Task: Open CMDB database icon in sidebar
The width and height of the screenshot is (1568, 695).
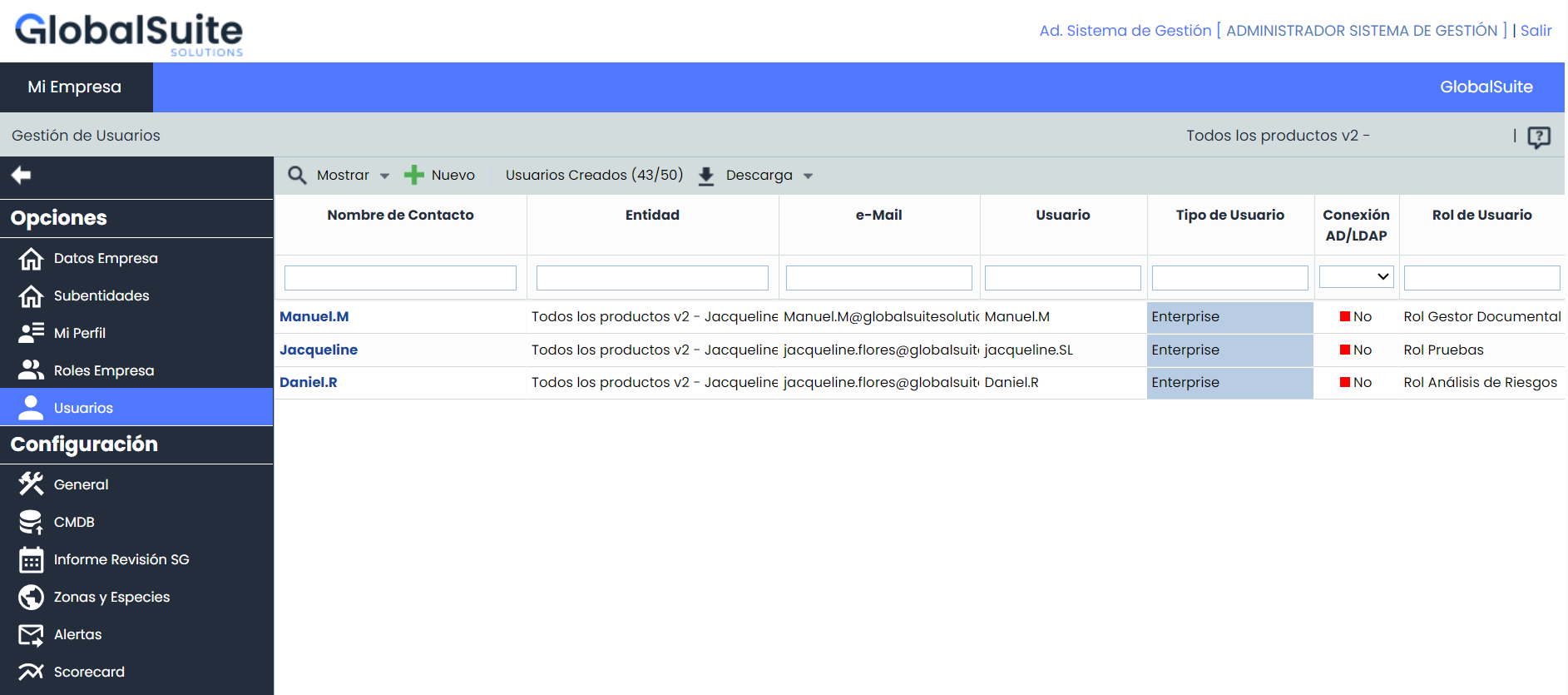Action: click(x=31, y=522)
